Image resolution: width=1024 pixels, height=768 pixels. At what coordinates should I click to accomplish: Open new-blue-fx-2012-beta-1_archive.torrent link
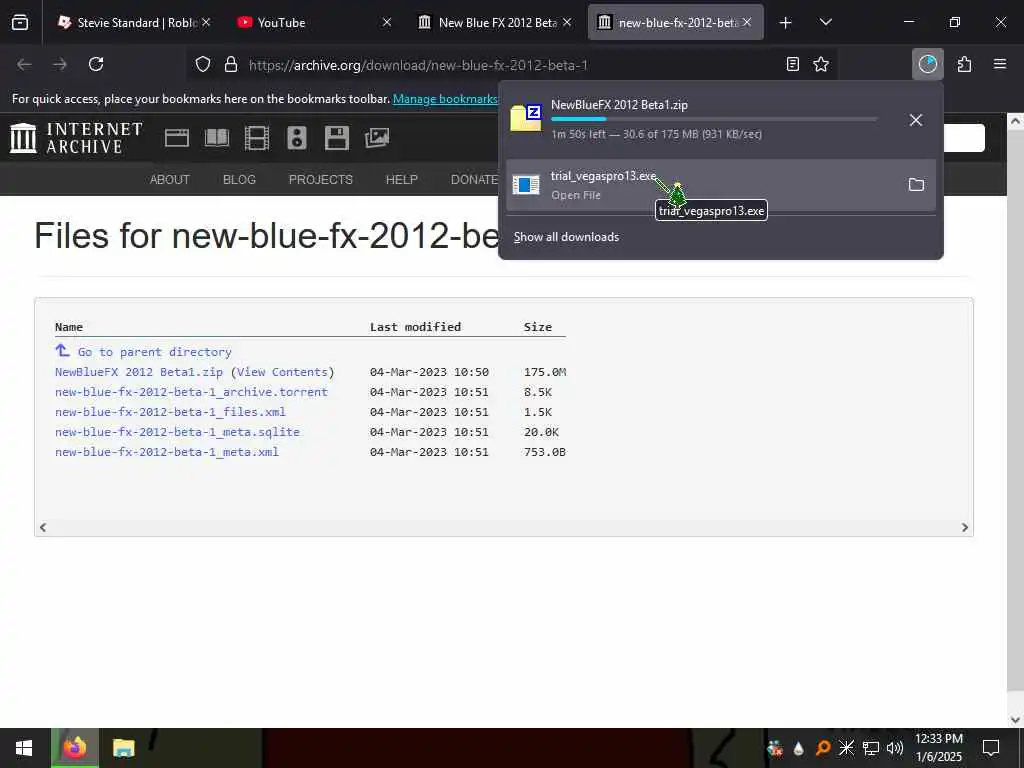[191, 392]
